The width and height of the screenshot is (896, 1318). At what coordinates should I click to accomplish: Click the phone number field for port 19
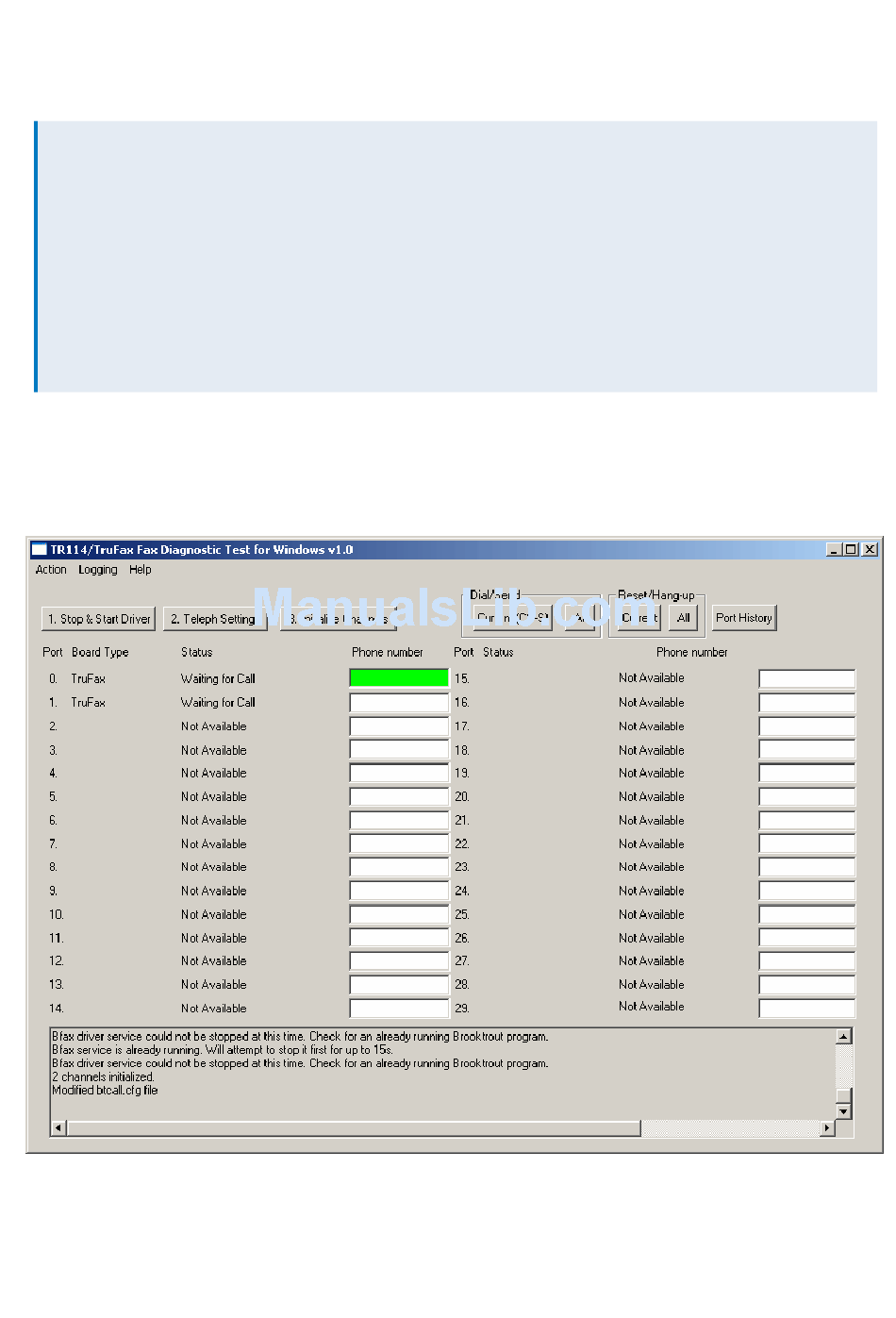coord(806,773)
